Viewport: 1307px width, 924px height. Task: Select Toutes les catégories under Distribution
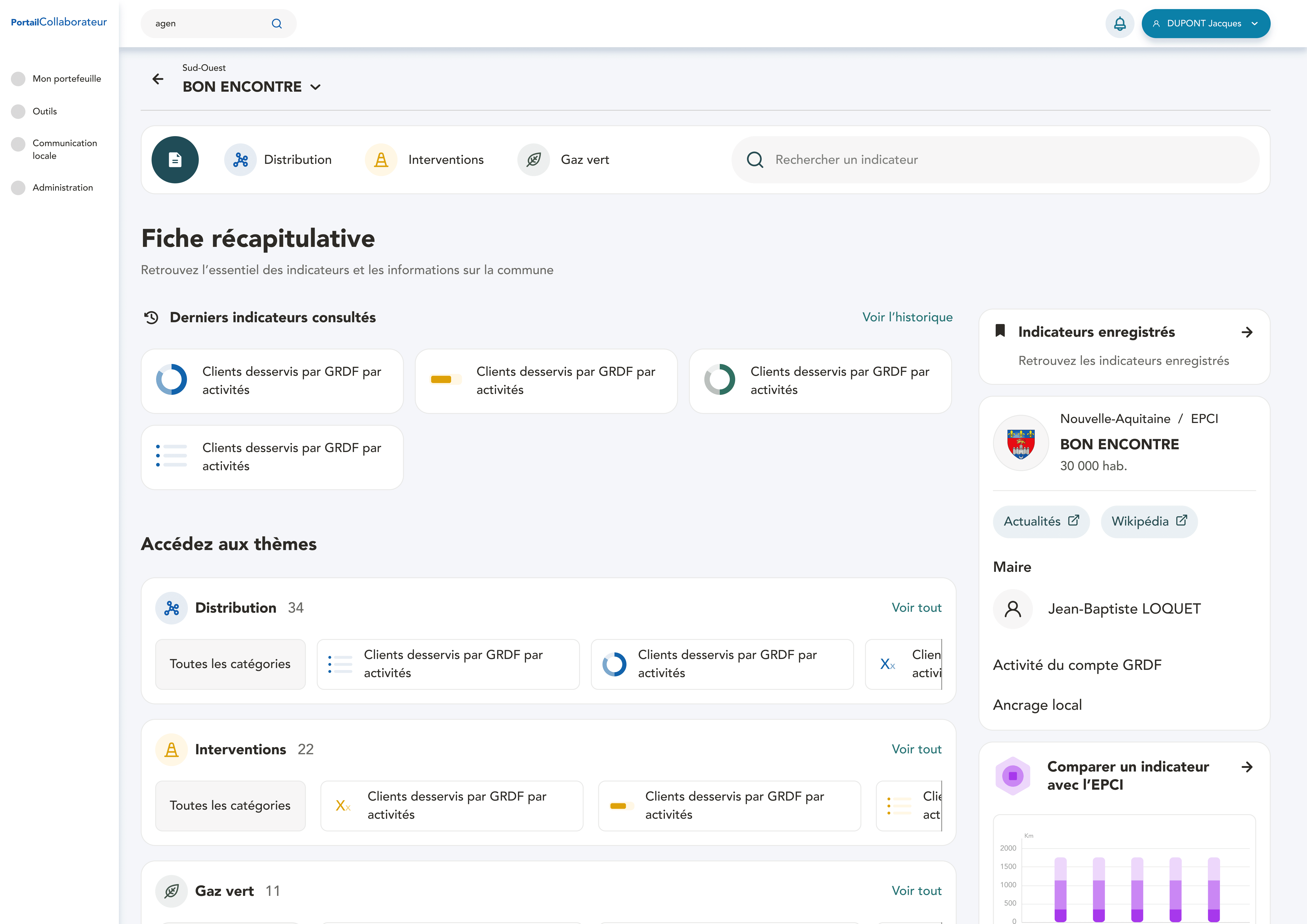point(230,664)
